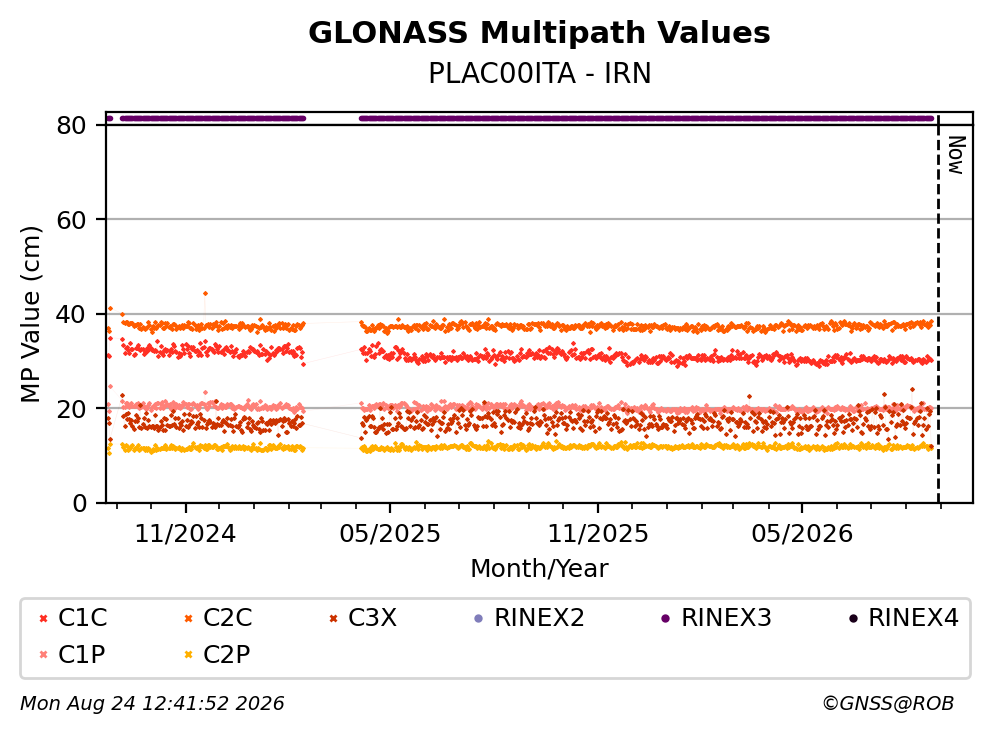Click the C2C orange legend marker
The height and width of the screenshot is (734, 993).
[x=188, y=618]
